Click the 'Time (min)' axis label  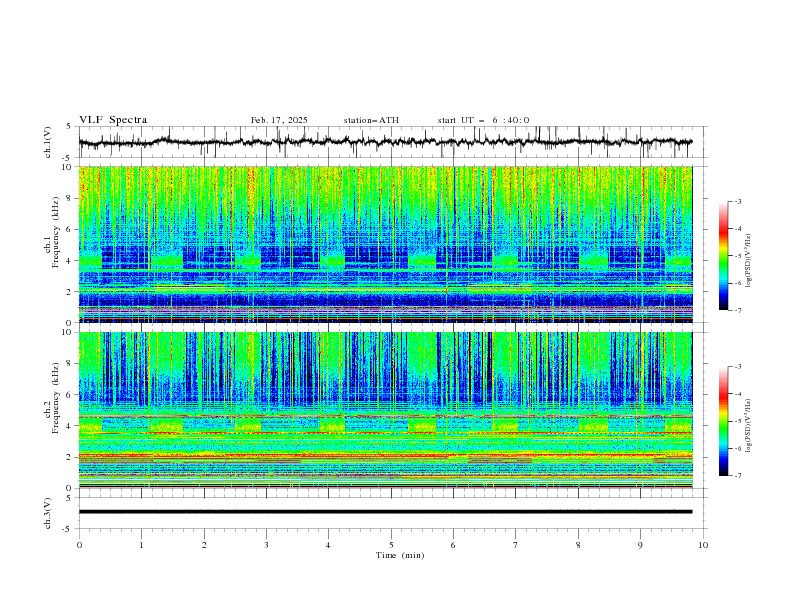tap(400, 555)
